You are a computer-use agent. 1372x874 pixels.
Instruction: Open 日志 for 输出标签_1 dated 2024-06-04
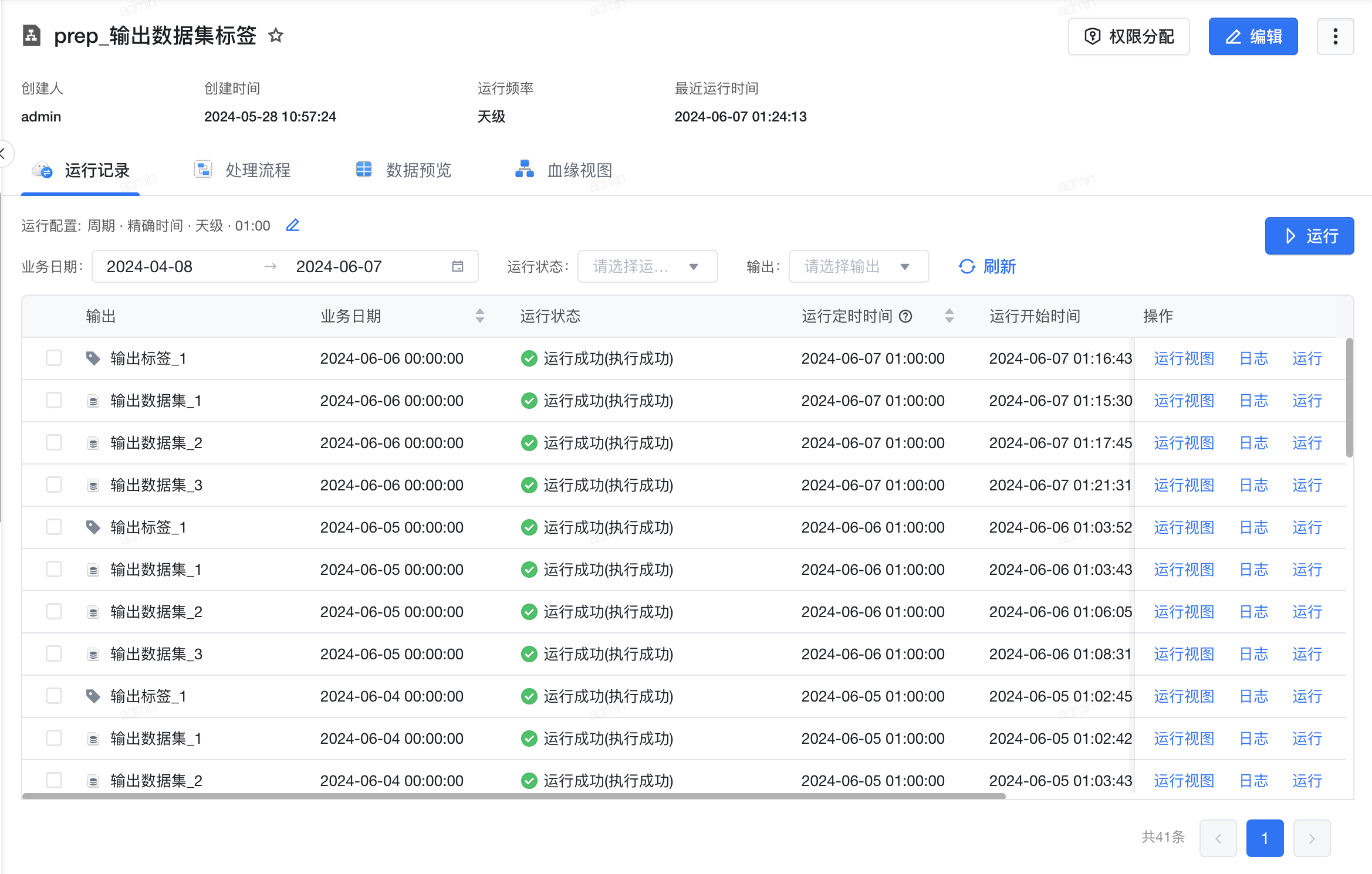[x=1253, y=696]
